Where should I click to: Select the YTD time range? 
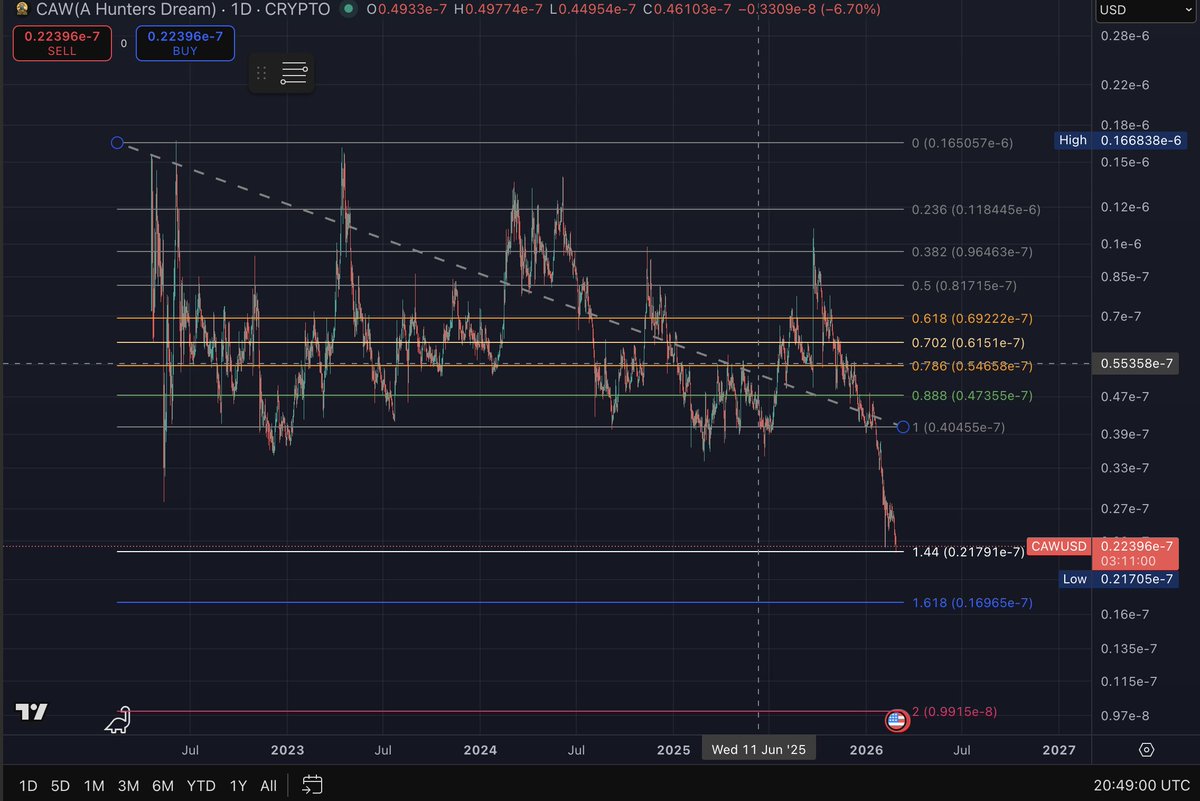click(x=200, y=786)
